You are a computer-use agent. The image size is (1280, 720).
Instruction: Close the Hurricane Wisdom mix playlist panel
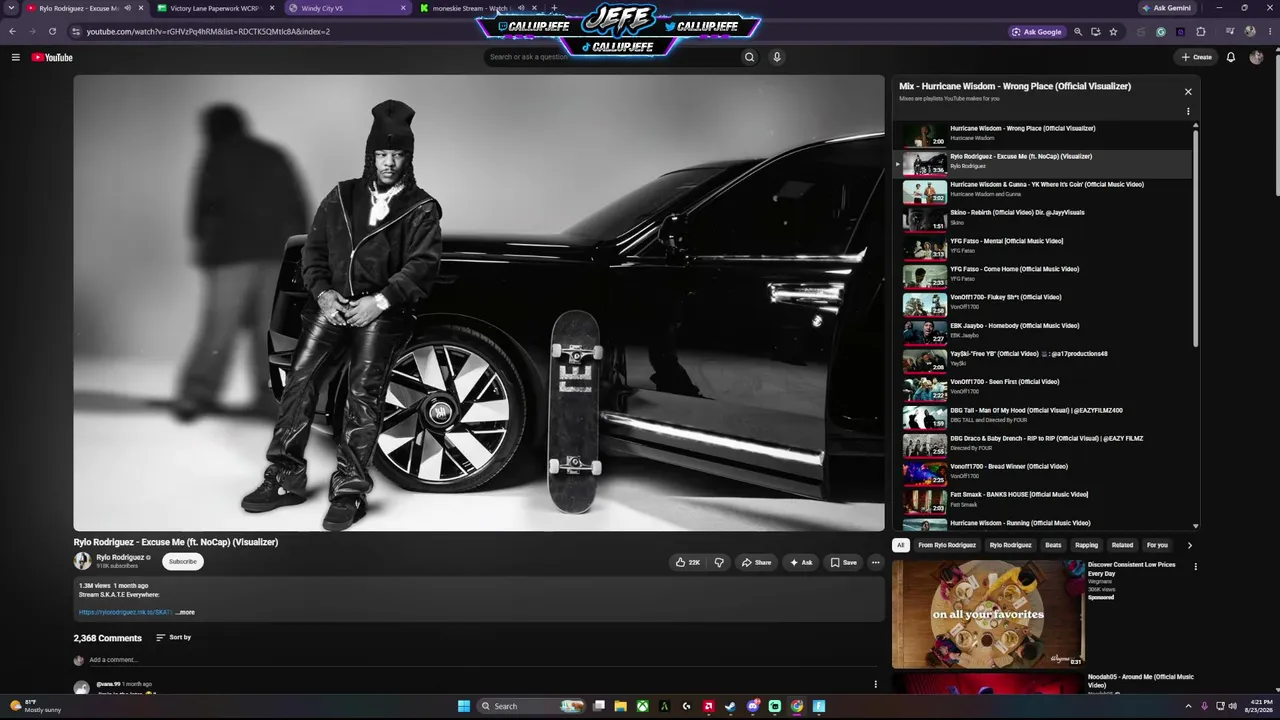point(1188,92)
